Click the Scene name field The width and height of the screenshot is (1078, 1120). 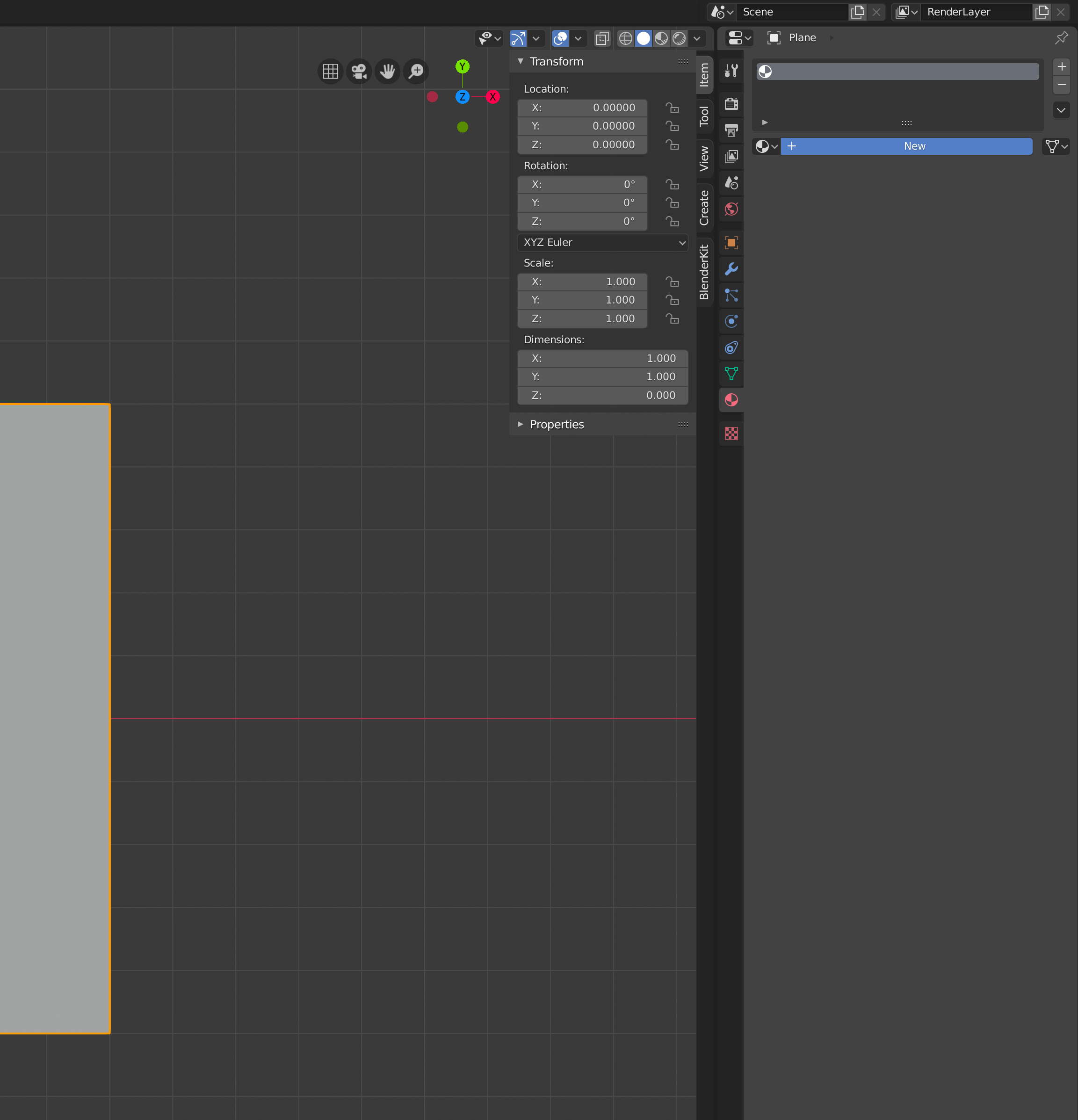pos(792,12)
